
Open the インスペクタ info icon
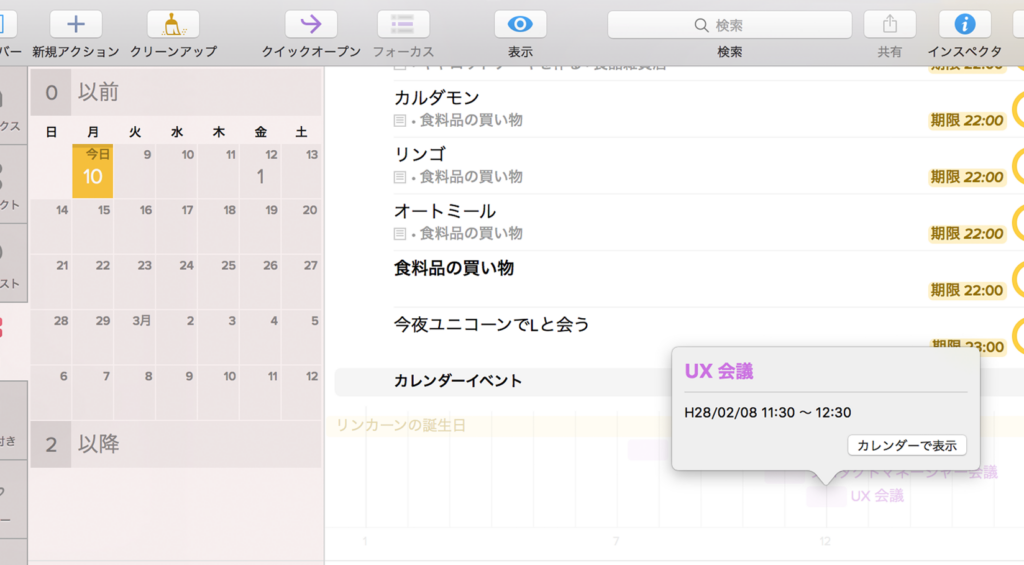[x=965, y=24]
